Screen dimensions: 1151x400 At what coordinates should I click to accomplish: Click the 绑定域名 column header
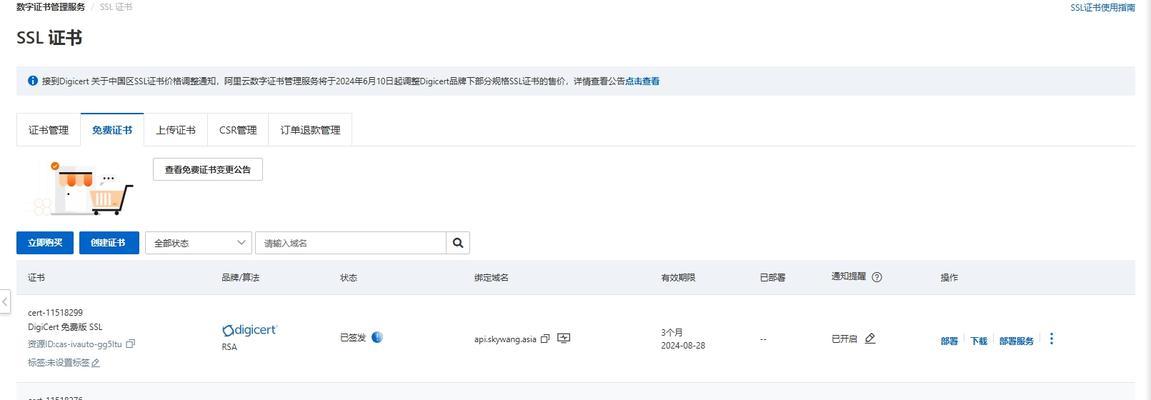pos(492,278)
